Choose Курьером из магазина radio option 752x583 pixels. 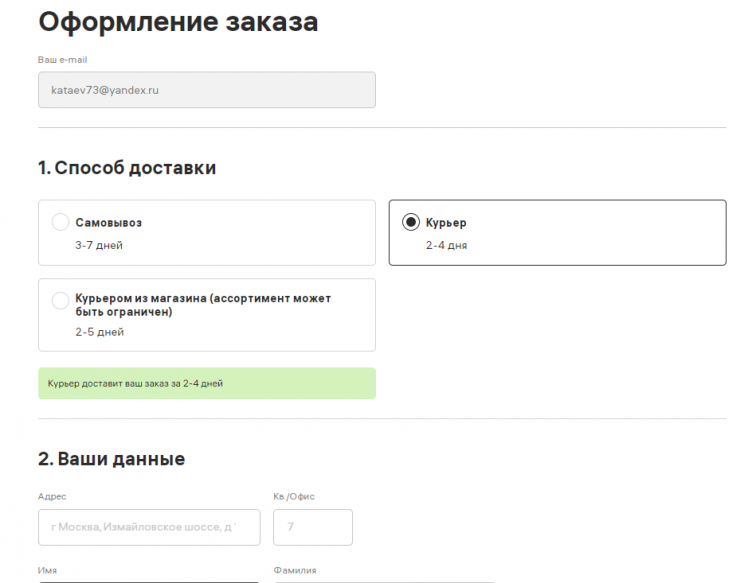coord(60,301)
